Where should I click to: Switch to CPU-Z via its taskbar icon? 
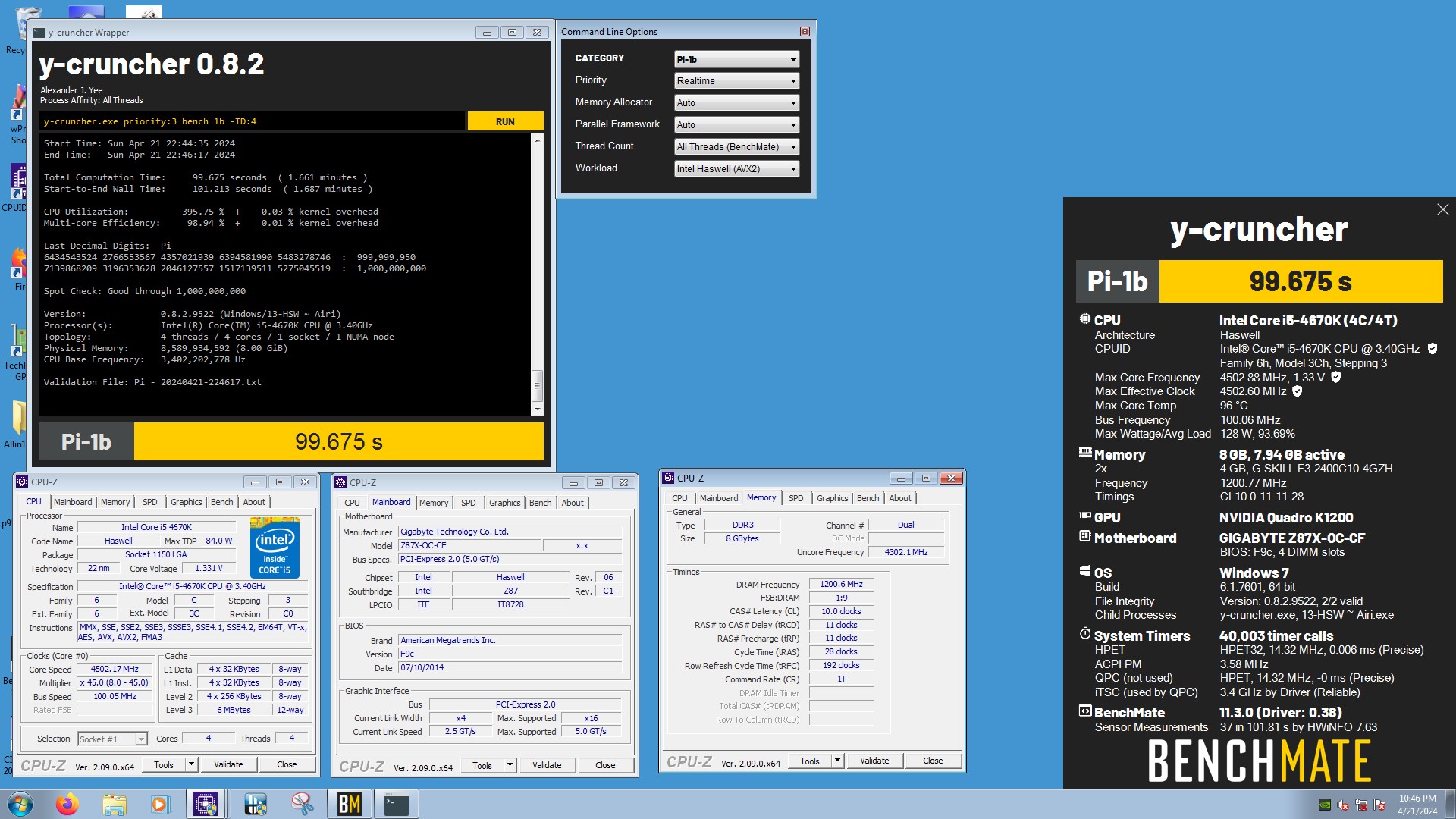(x=206, y=804)
